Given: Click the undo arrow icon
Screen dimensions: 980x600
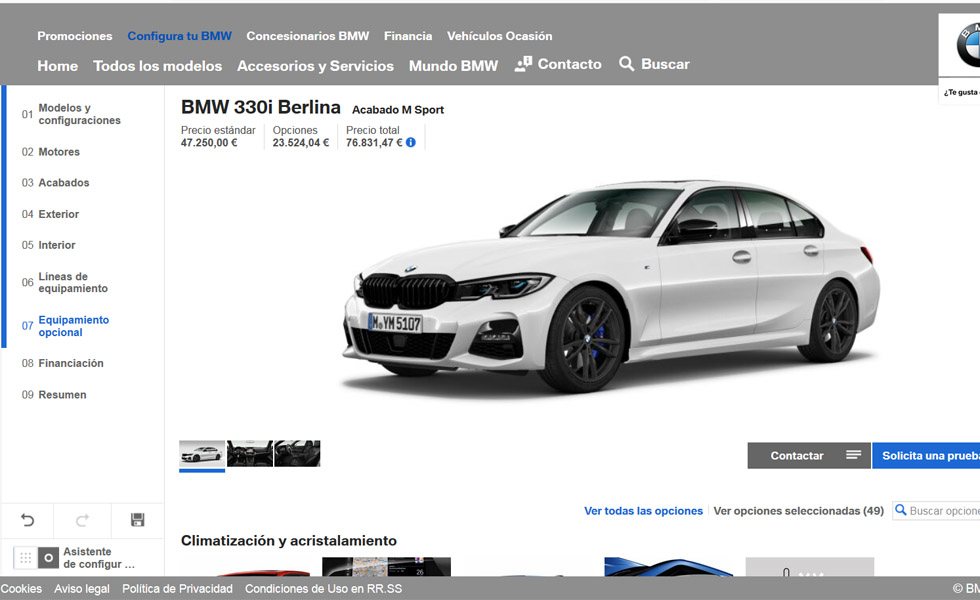Looking at the screenshot, I should [28, 520].
